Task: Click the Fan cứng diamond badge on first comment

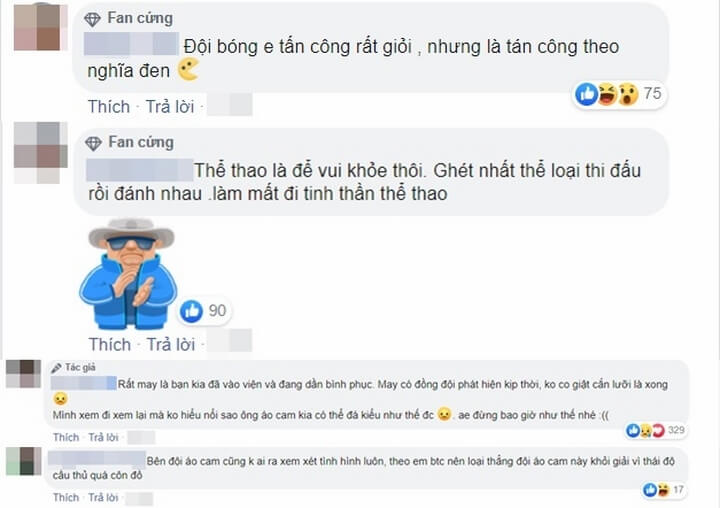Action: tap(92, 19)
